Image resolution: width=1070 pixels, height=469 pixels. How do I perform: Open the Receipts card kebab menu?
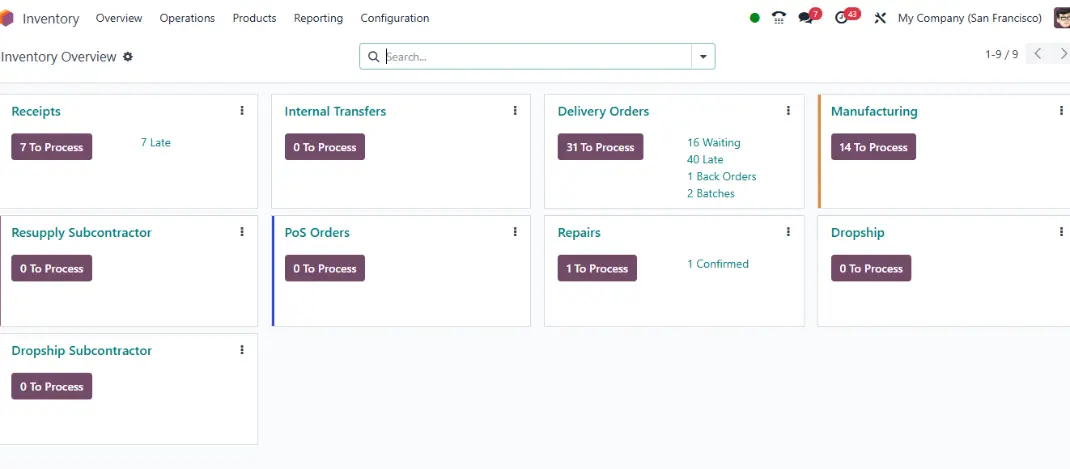242,111
